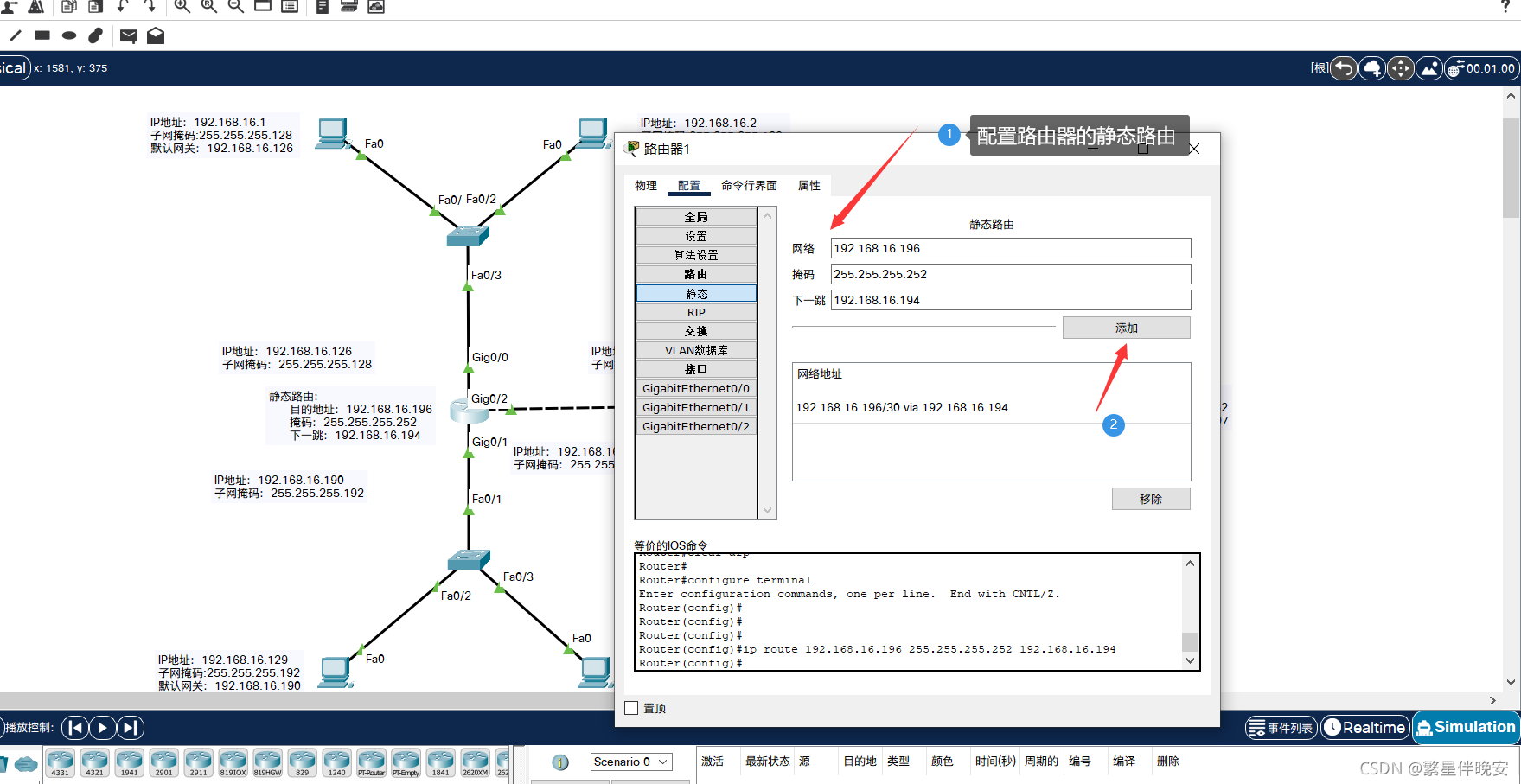Click the set background image icon
The height and width of the screenshot is (784, 1521).
coord(1429,68)
